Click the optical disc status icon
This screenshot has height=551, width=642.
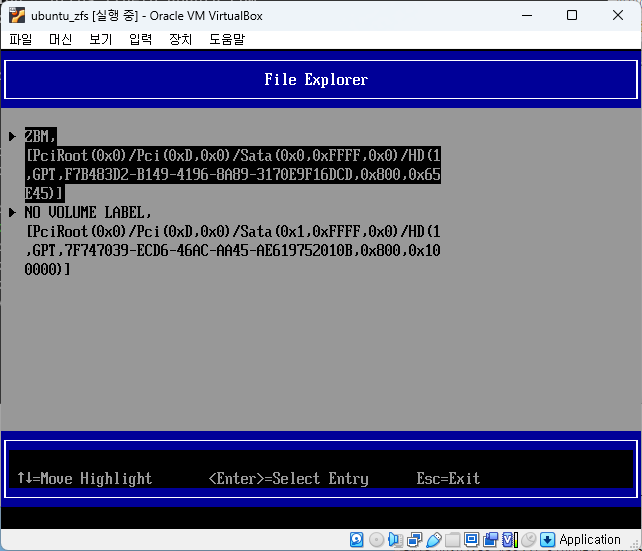(x=376, y=540)
